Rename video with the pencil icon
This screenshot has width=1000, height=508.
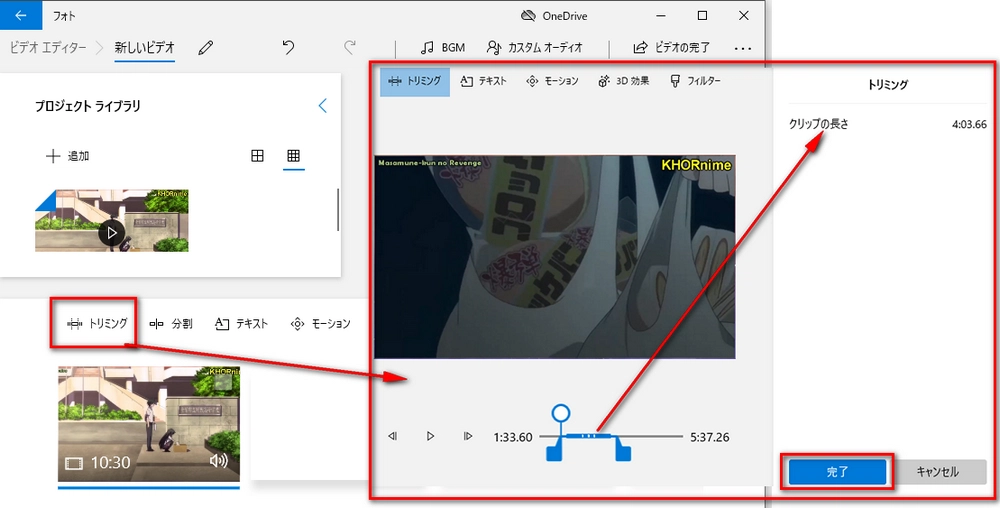click(x=206, y=47)
